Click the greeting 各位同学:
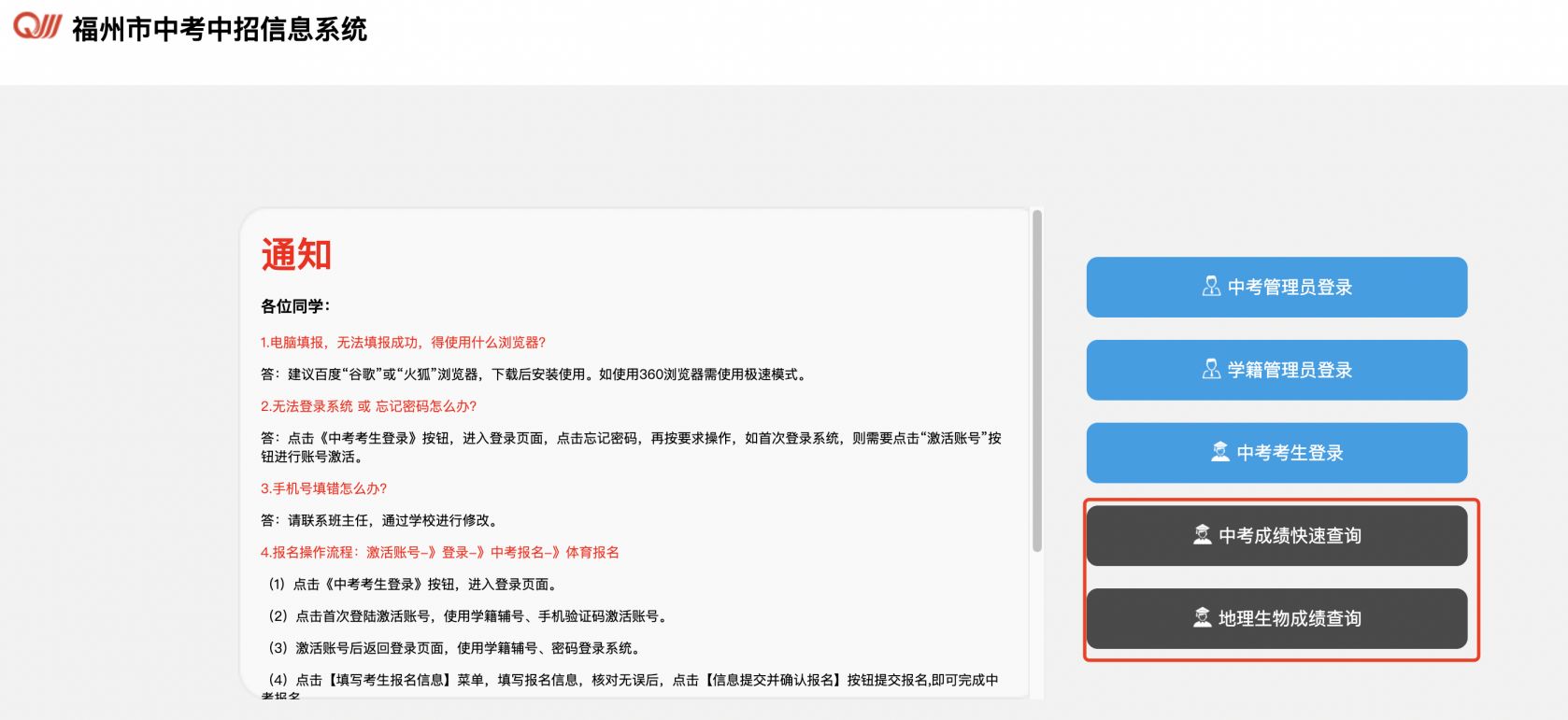This screenshot has height=720, width=1568. click(x=295, y=306)
